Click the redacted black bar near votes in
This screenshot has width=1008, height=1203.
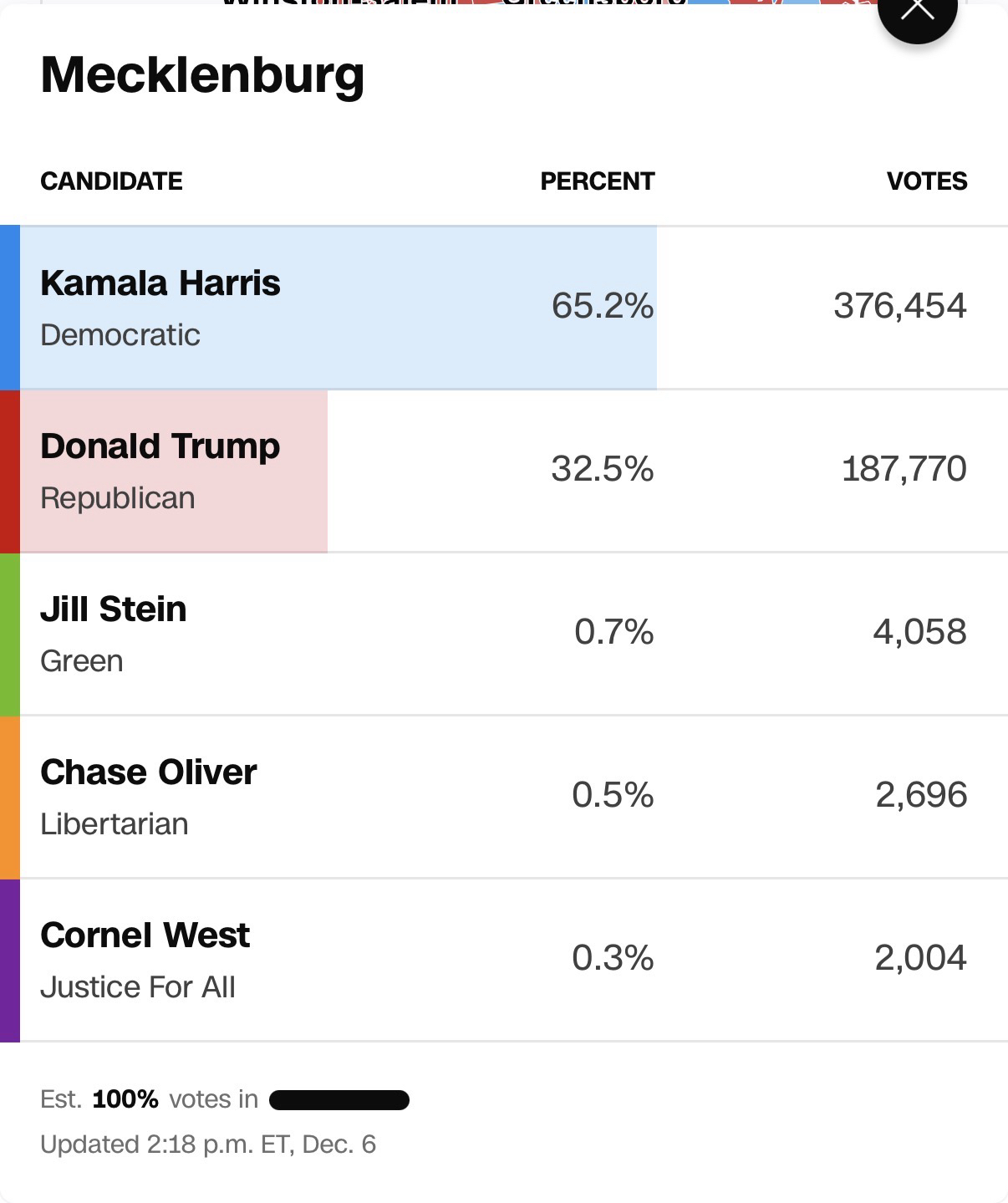(x=339, y=1099)
